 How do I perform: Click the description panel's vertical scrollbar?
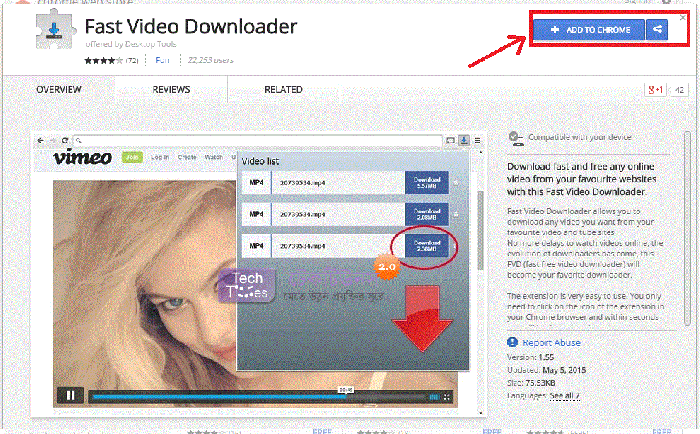point(689,228)
